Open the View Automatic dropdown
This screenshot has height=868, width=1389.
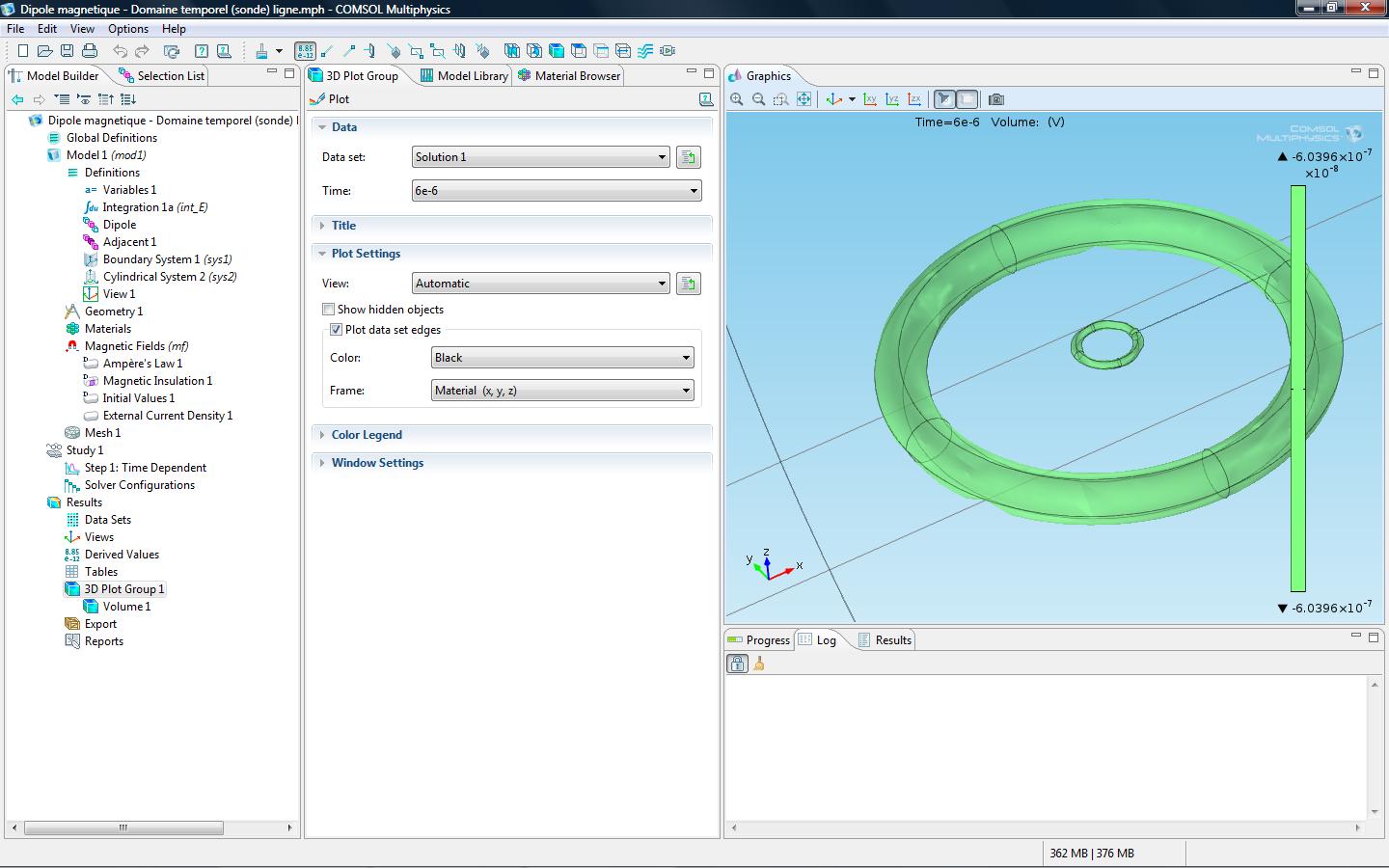point(541,284)
